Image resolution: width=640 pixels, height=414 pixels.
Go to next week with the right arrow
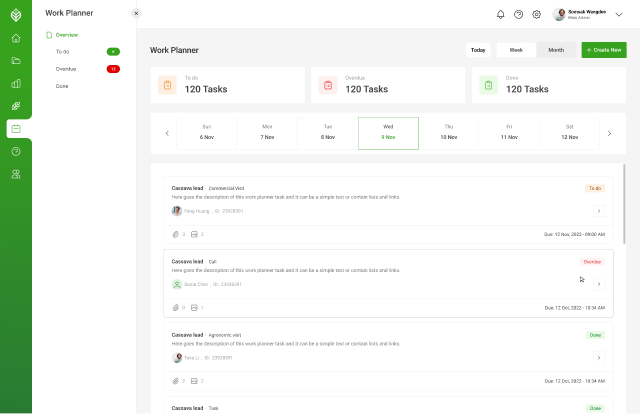tap(609, 134)
